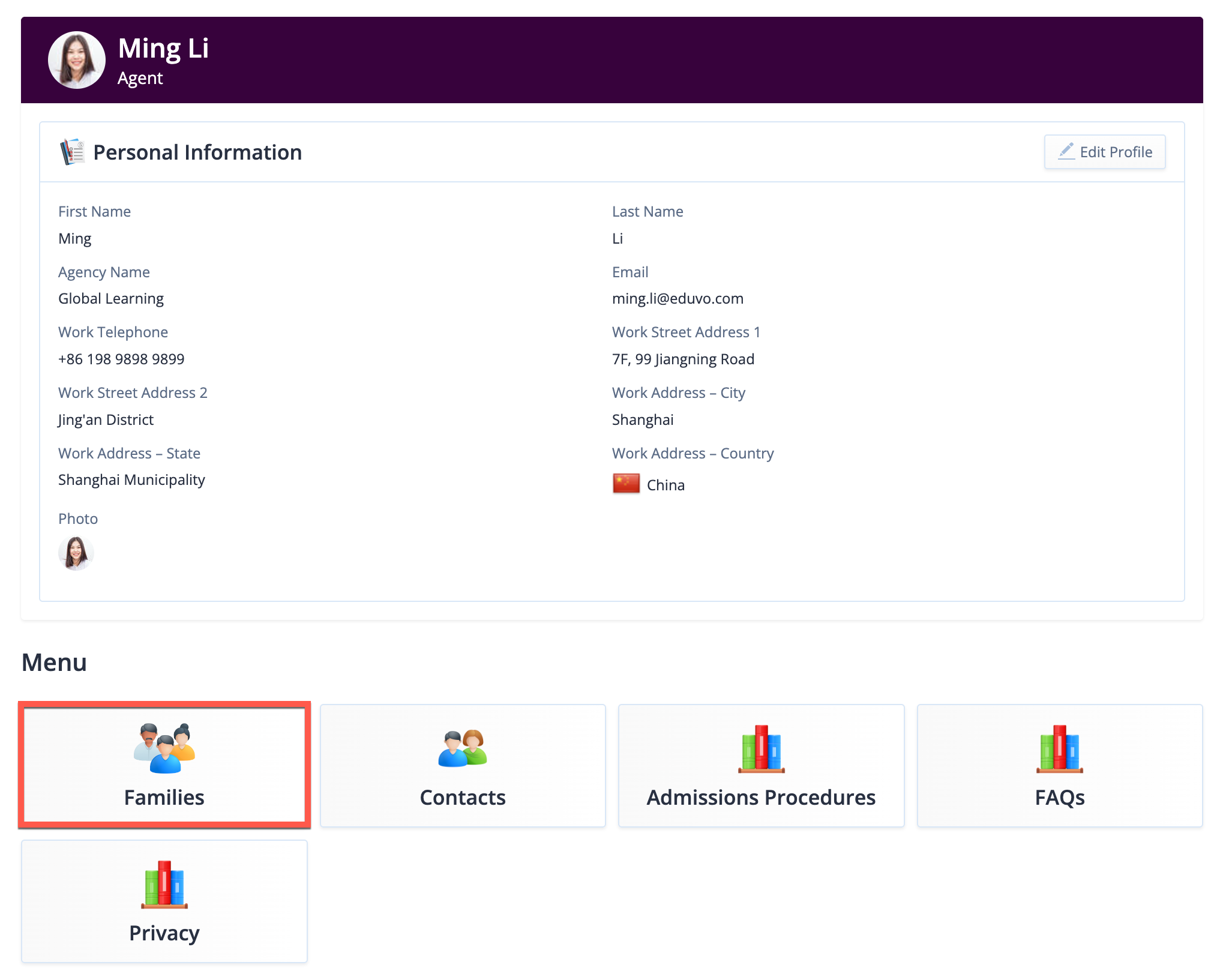
Task: Click the FAQs books icon
Action: [x=1059, y=748]
